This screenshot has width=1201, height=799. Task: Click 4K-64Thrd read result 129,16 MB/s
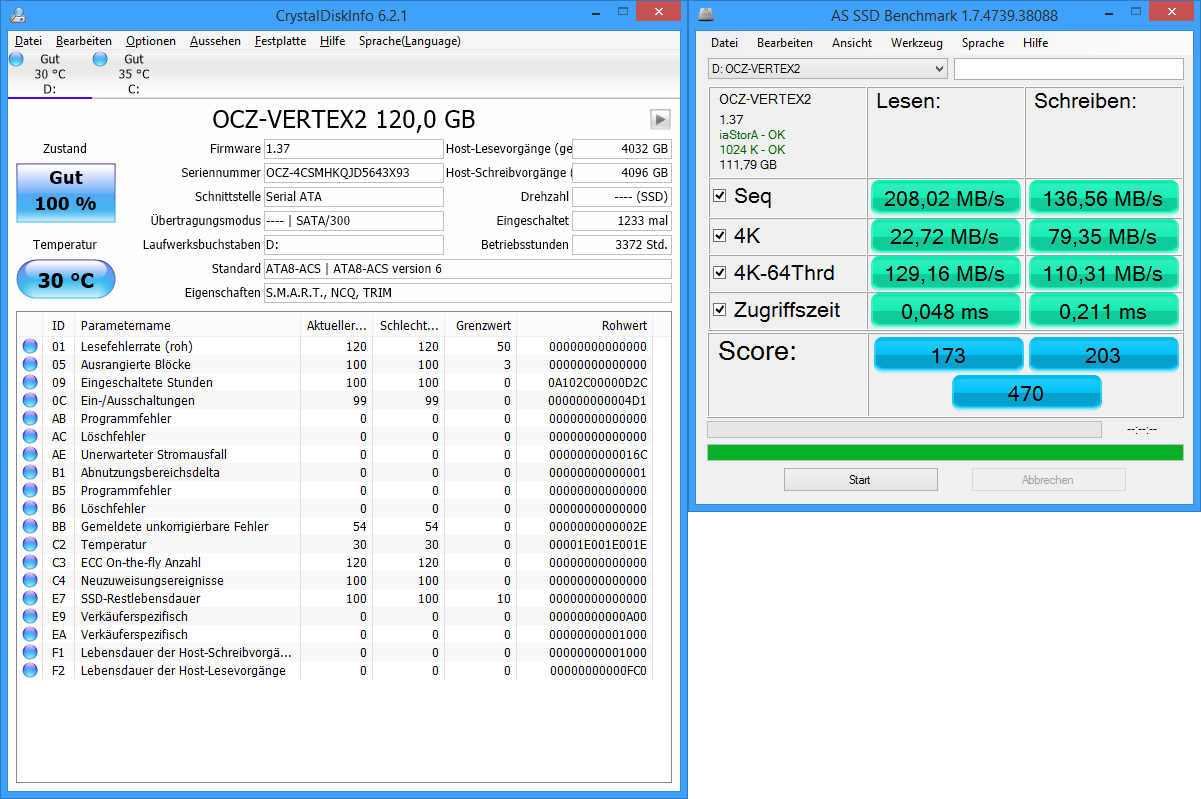(x=946, y=273)
